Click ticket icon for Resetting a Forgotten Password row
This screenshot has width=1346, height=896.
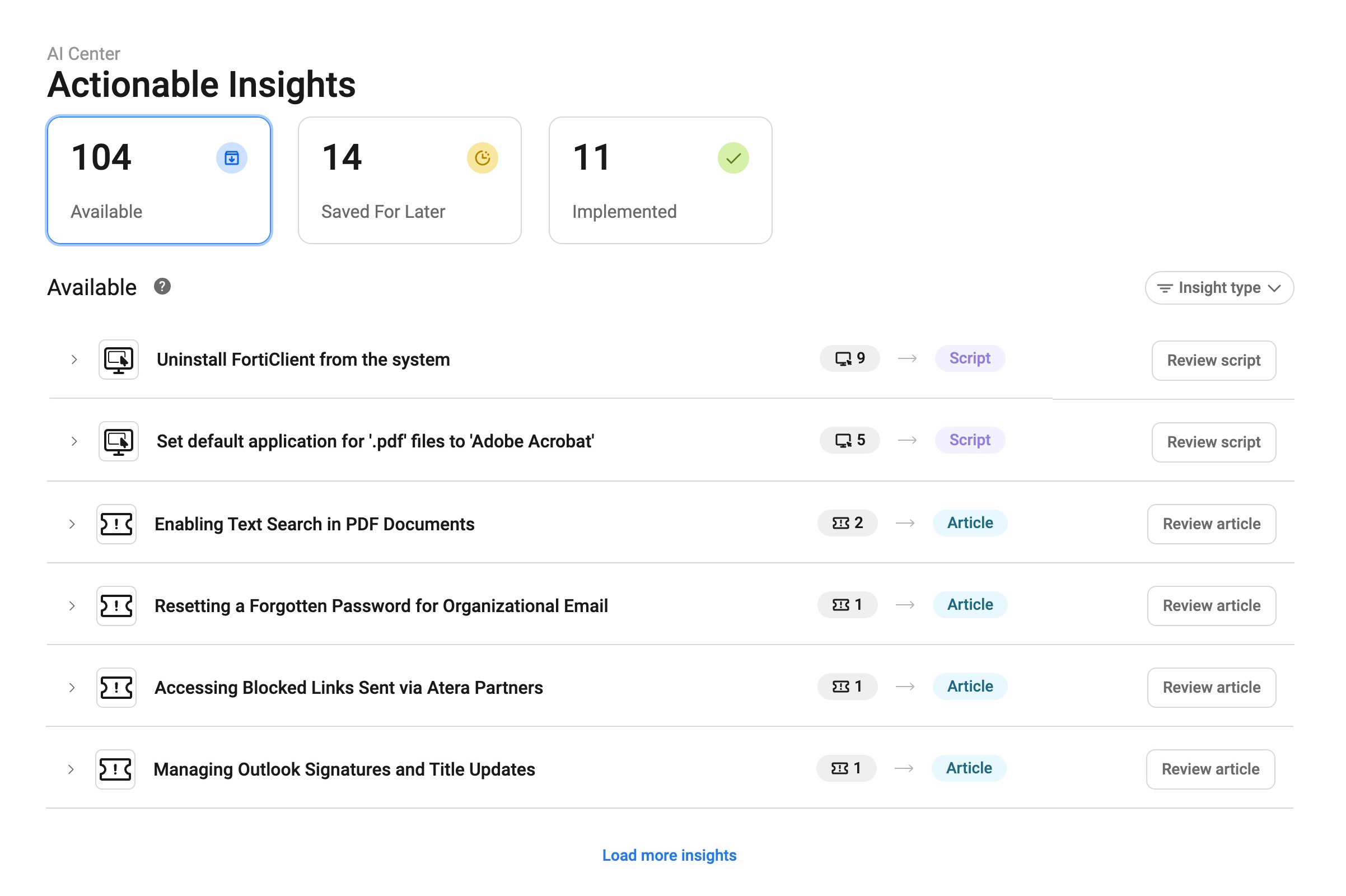point(116,606)
